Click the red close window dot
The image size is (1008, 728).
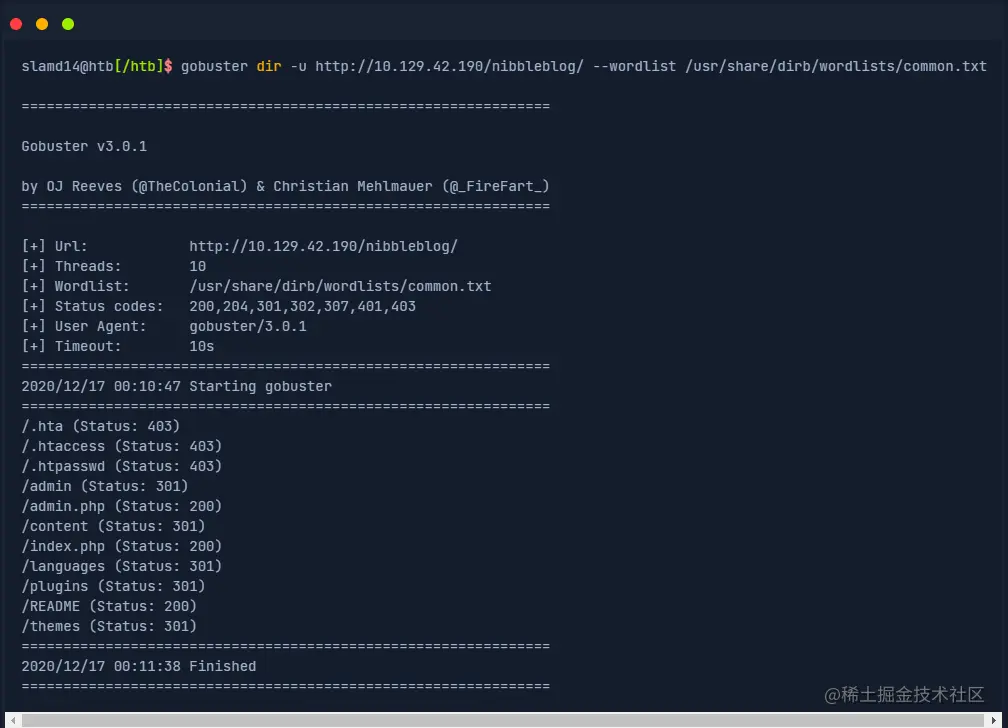coord(17,24)
